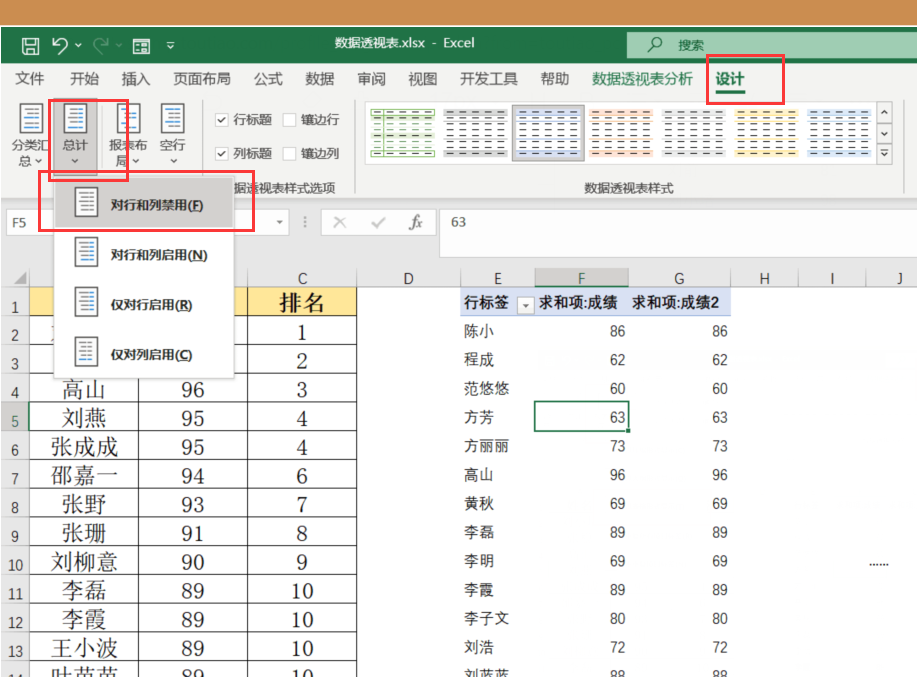917x677 pixels.
Task: Apply the selected blue pivot table style
Action: click(548, 133)
